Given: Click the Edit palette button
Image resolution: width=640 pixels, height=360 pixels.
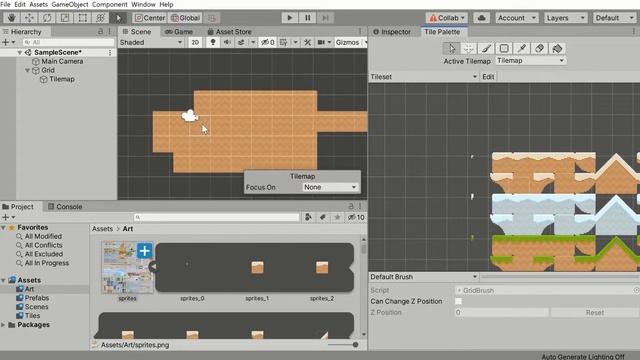Looking at the screenshot, I should coord(488,77).
